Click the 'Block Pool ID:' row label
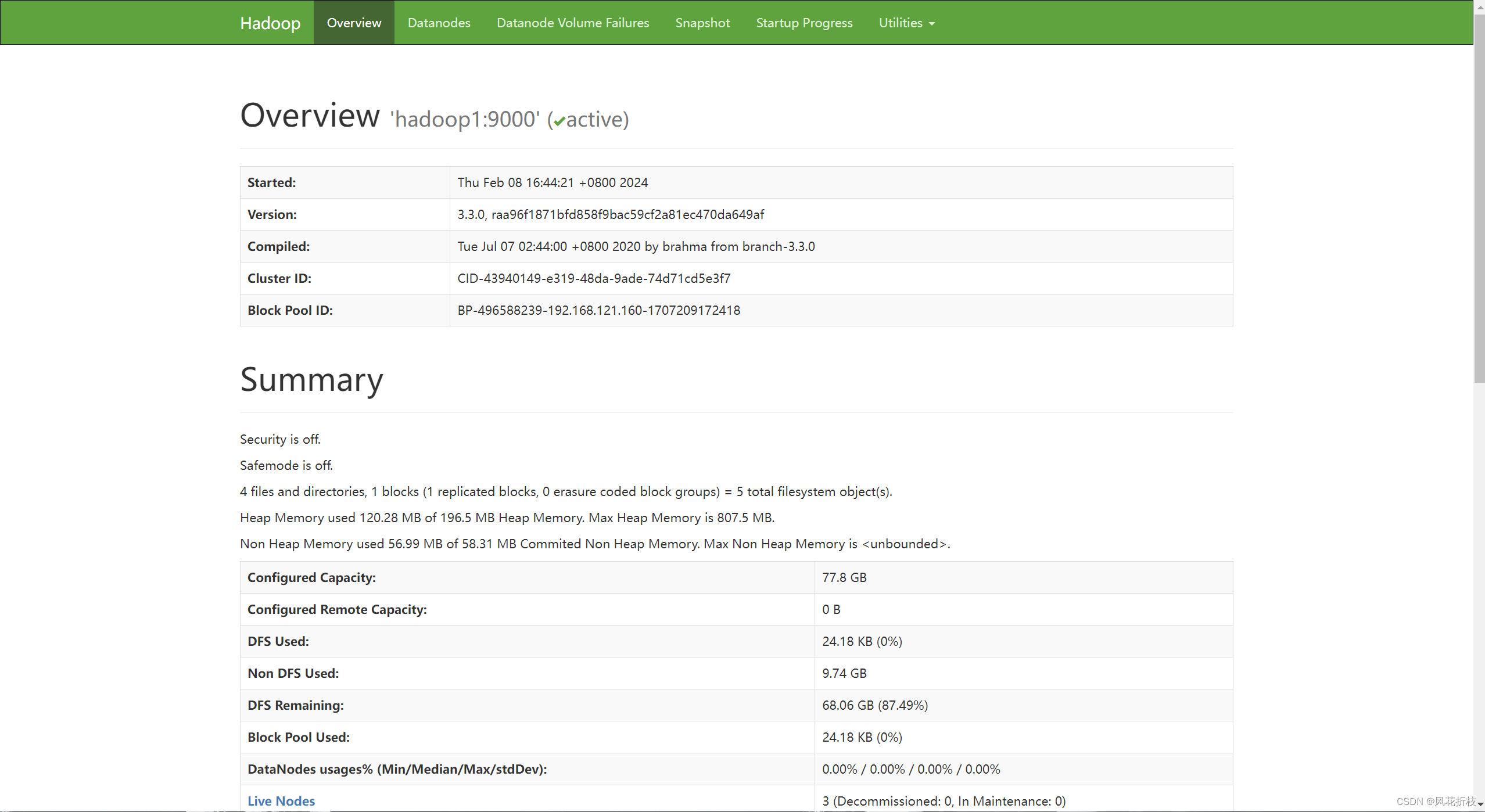Image resolution: width=1485 pixels, height=812 pixels. coord(290,310)
